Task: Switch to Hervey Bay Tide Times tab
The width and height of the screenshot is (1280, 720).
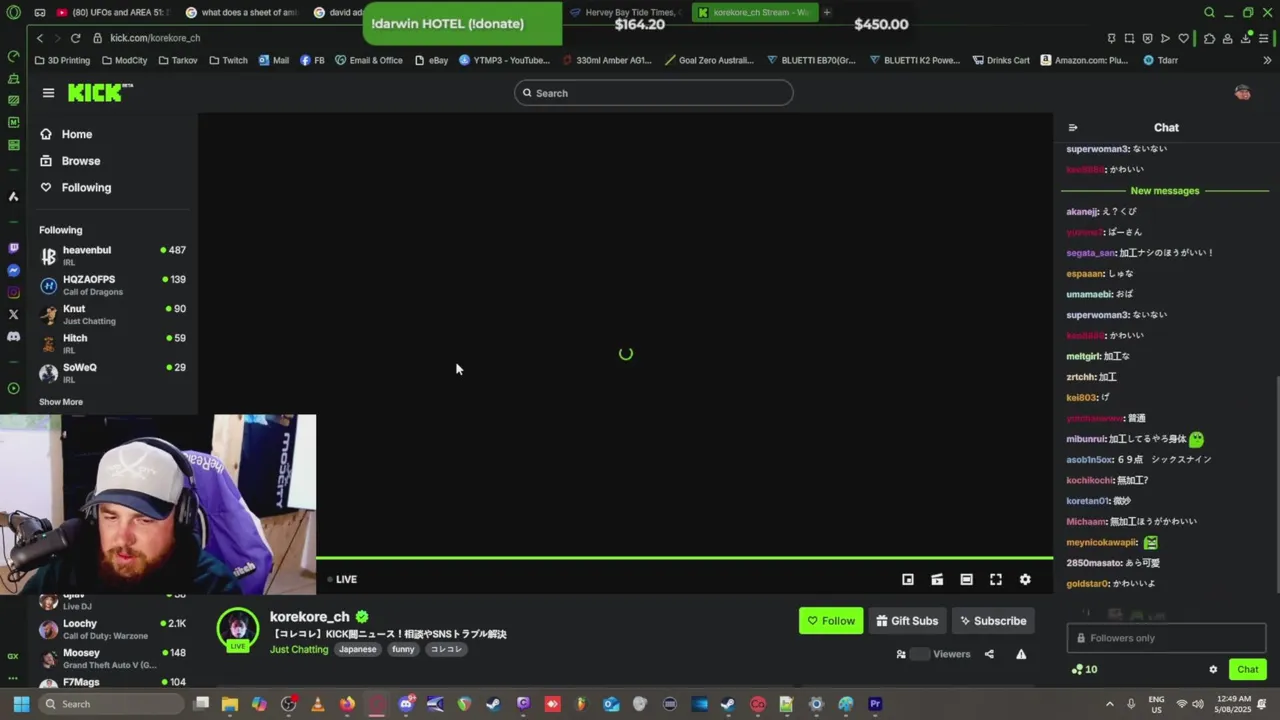Action: tap(625, 13)
